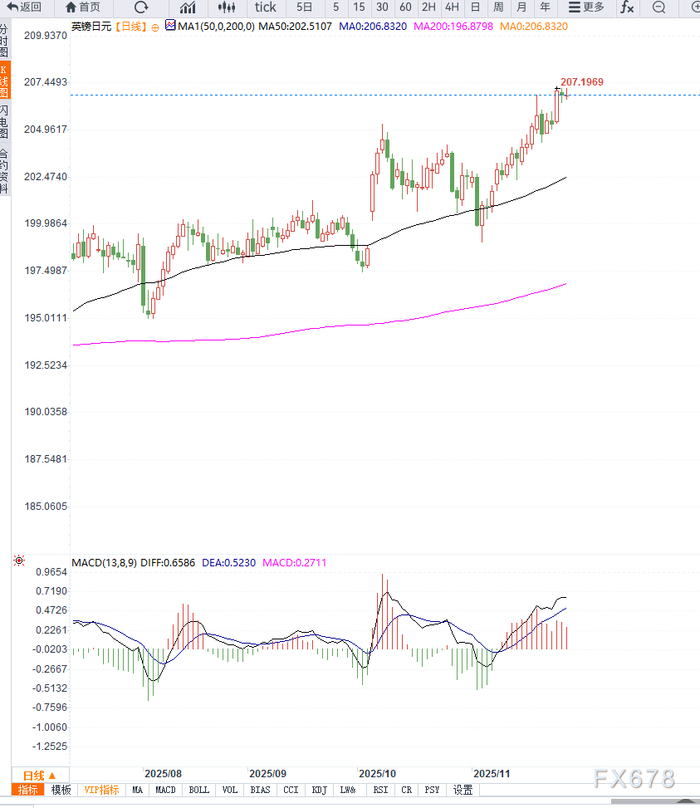The width and height of the screenshot is (700, 808).
Task: Click the DEA:0.5230 value
Action: click(x=228, y=563)
